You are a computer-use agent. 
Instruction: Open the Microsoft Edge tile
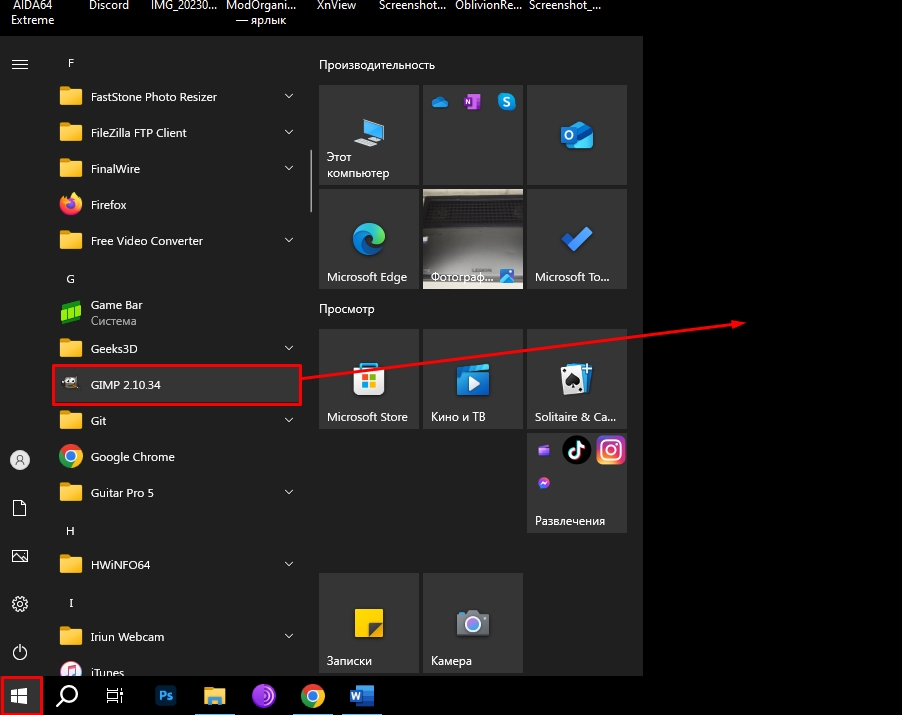pos(369,239)
